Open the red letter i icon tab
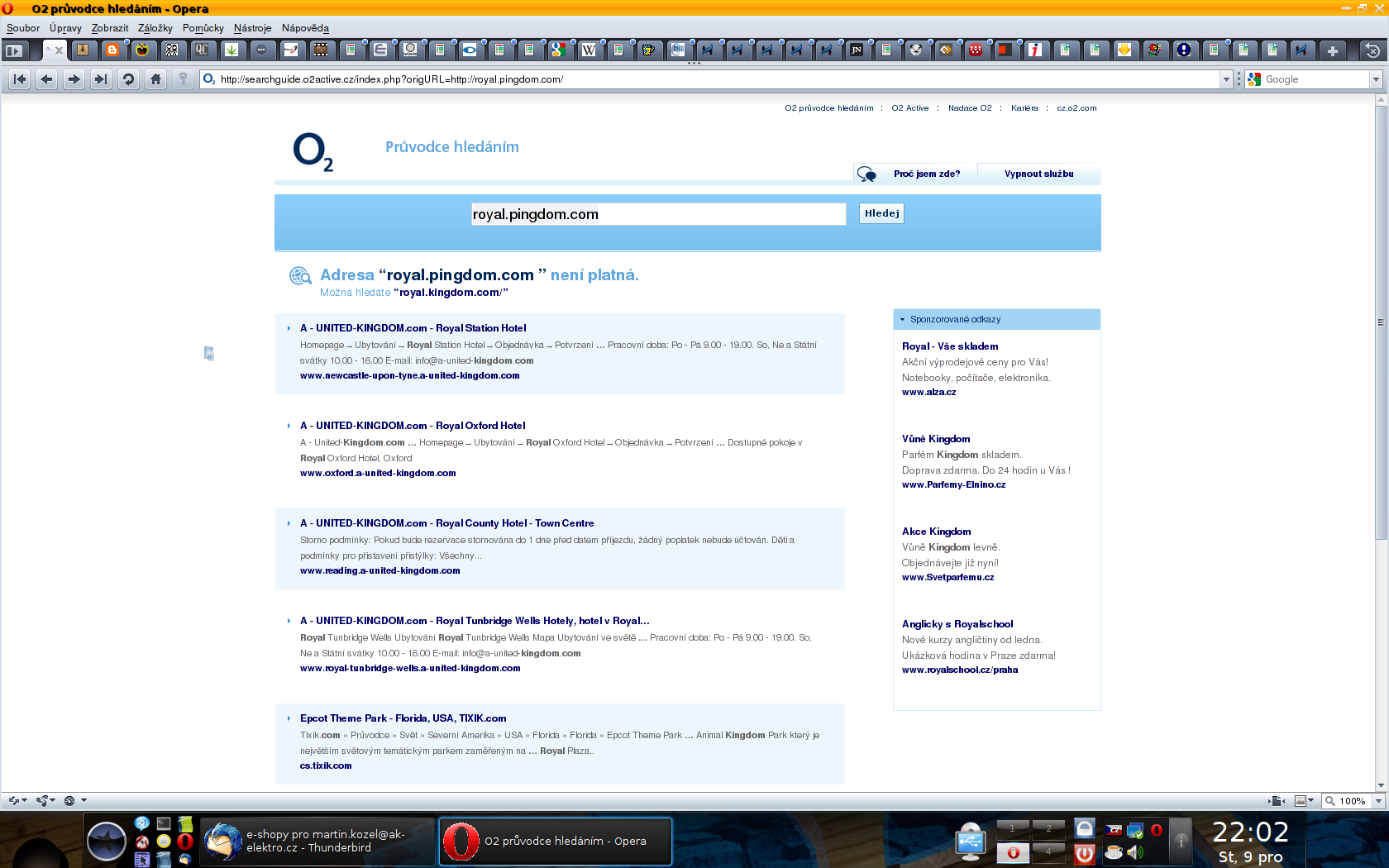 (x=1035, y=50)
